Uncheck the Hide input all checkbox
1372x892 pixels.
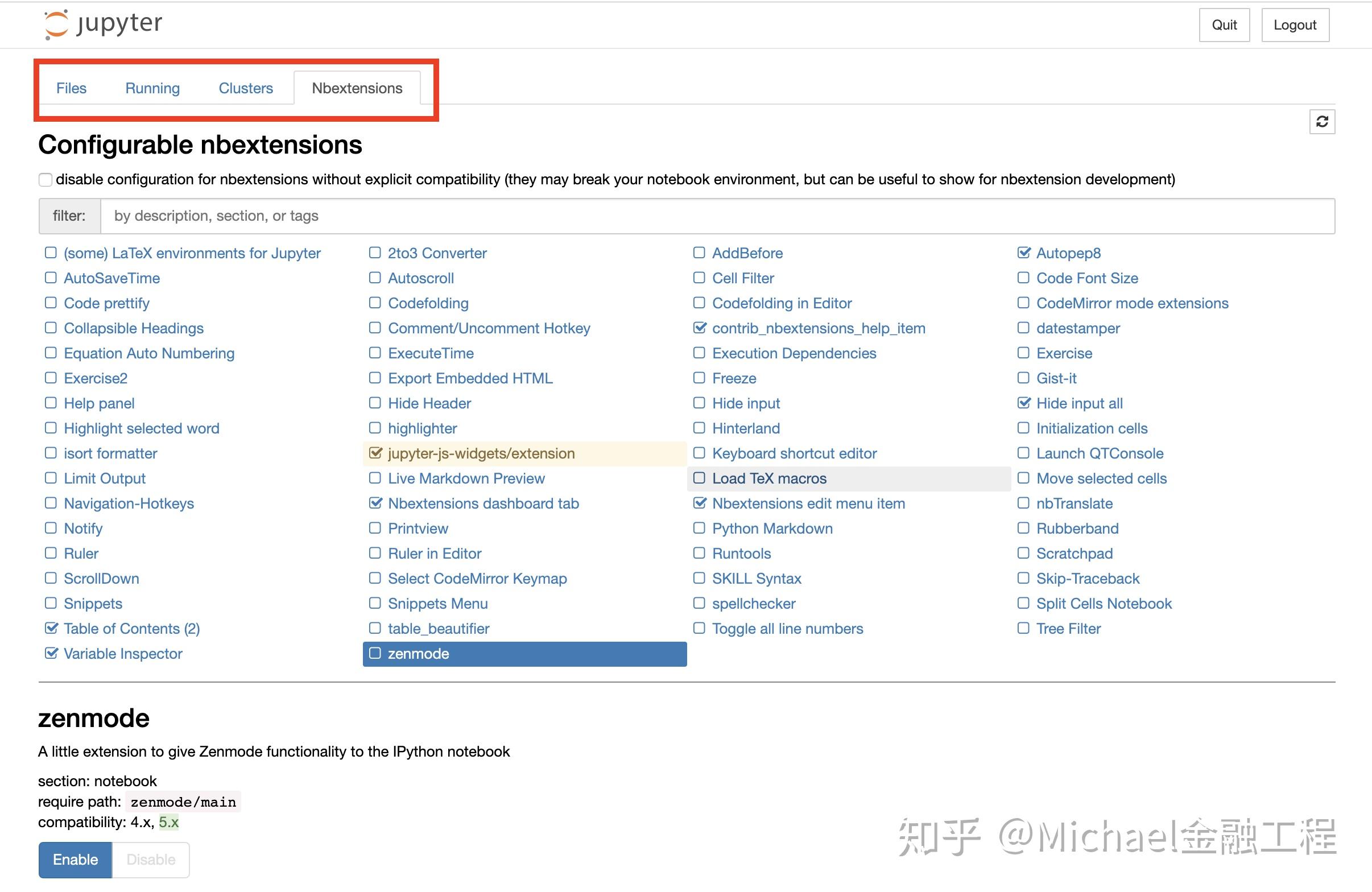click(1024, 402)
